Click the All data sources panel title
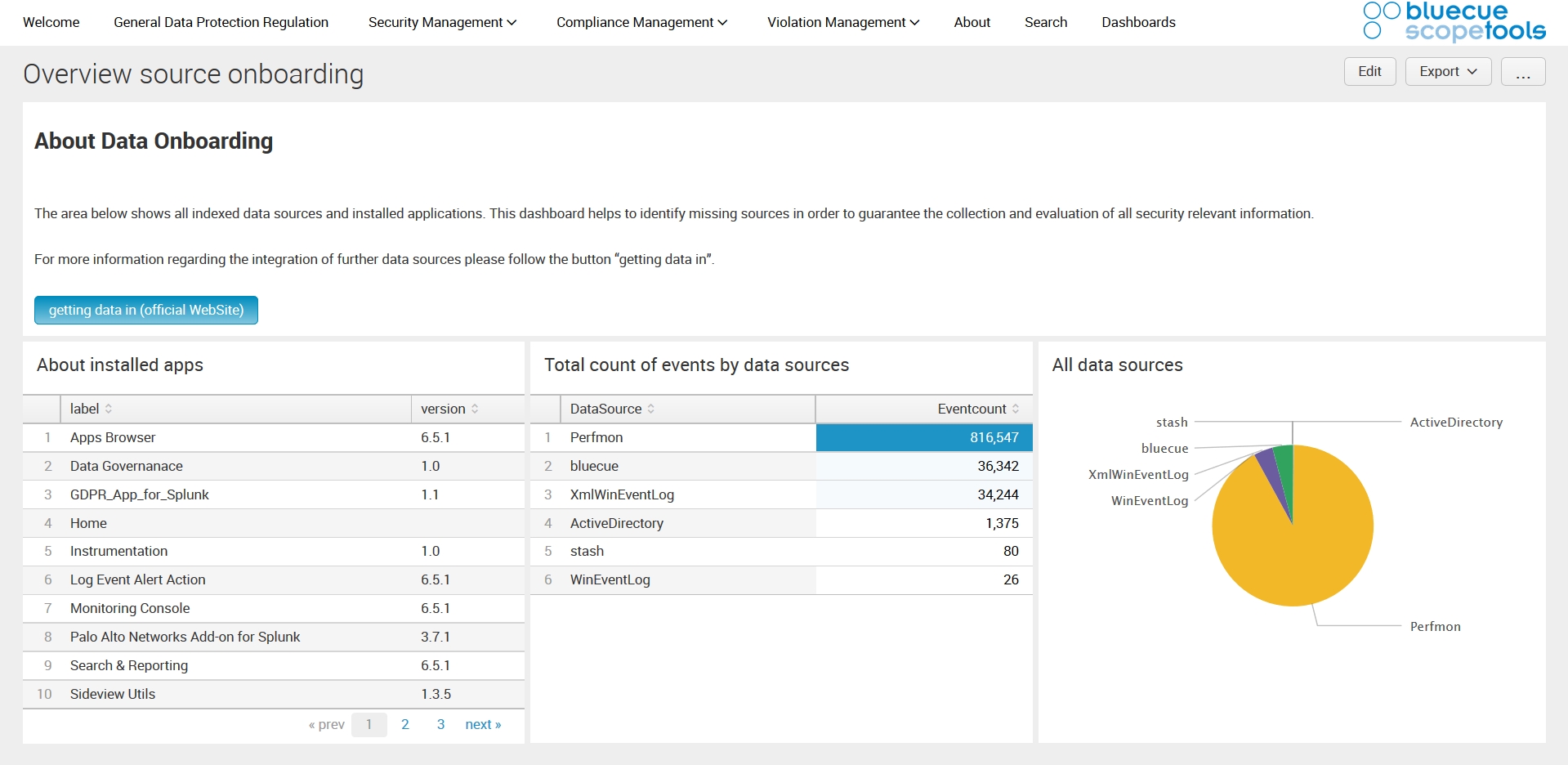The width and height of the screenshot is (1568, 765). pyautogui.click(x=1117, y=365)
